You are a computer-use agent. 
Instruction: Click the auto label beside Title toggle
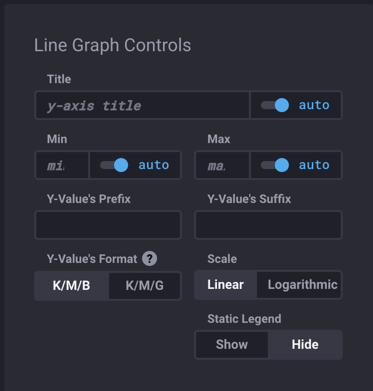tap(314, 105)
